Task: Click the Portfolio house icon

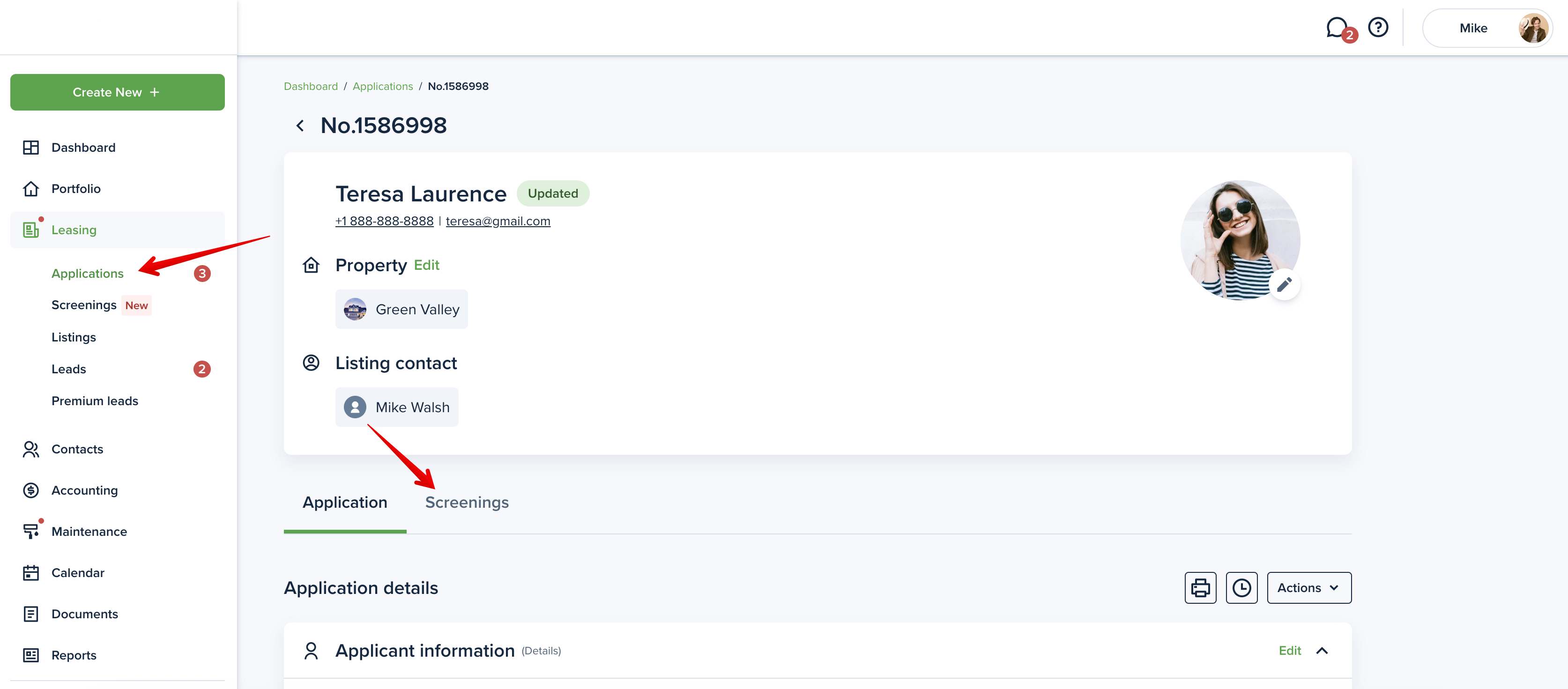Action: (30, 189)
